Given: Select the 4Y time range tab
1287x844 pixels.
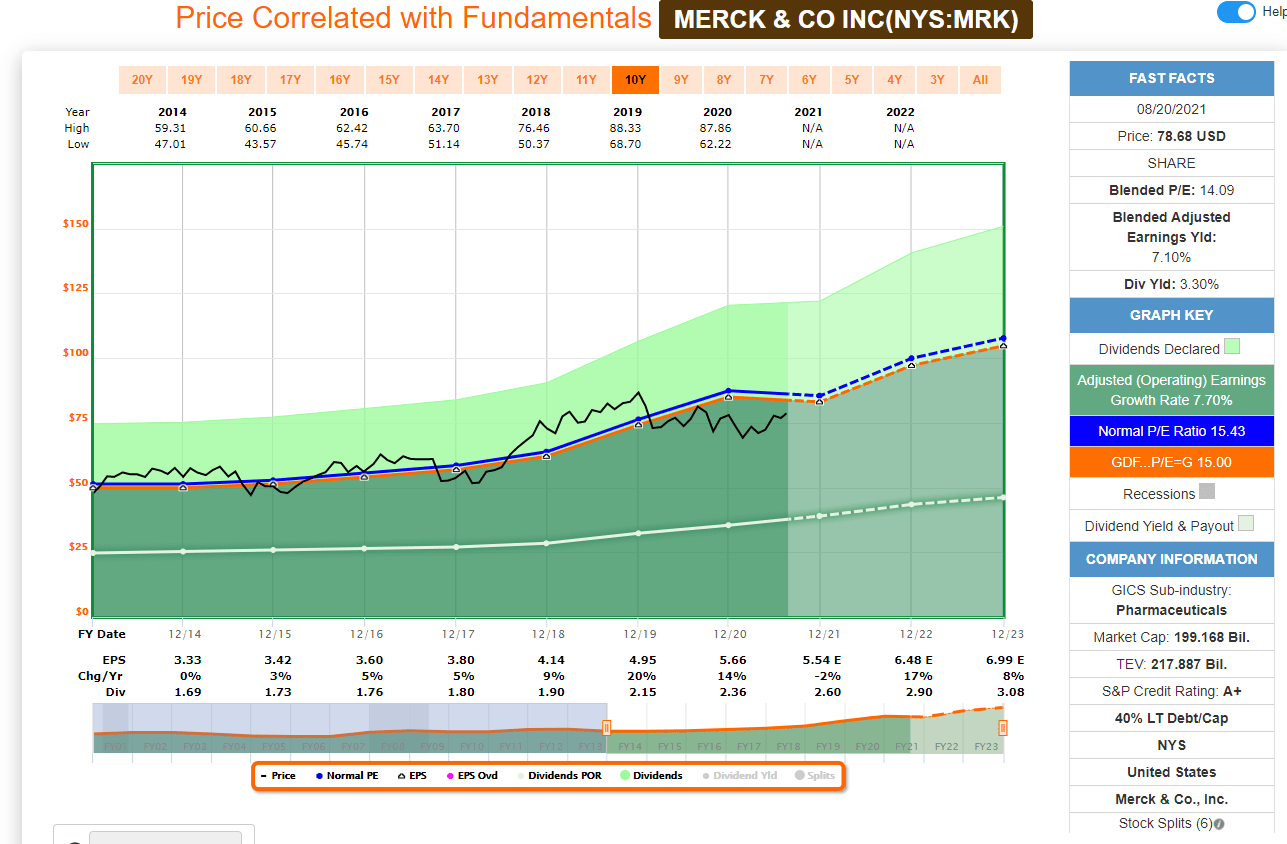Looking at the screenshot, I should point(894,80).
